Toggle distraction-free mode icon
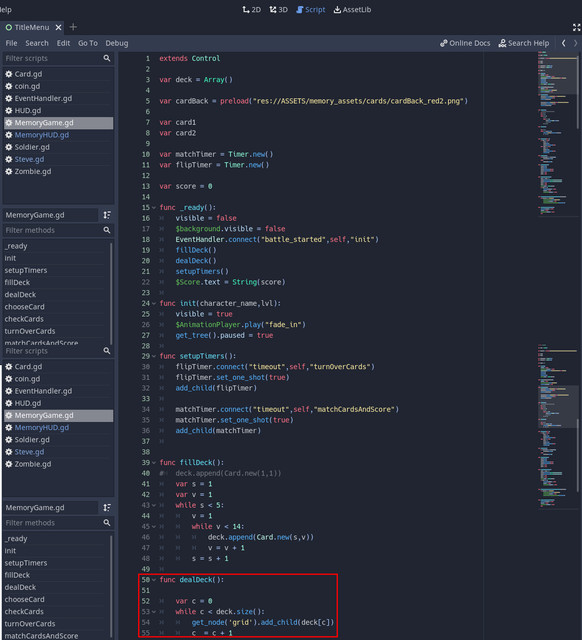Image resolution: width=582 pixels, height=640 pixels. click(x=576, y=27)
